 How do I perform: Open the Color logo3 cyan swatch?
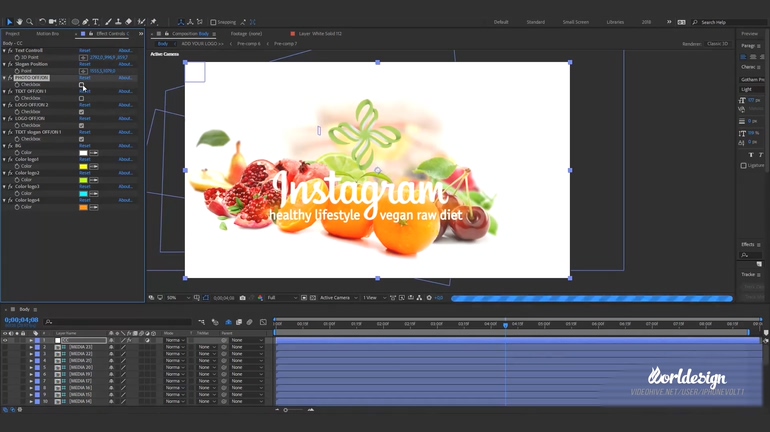coord(83,194)
